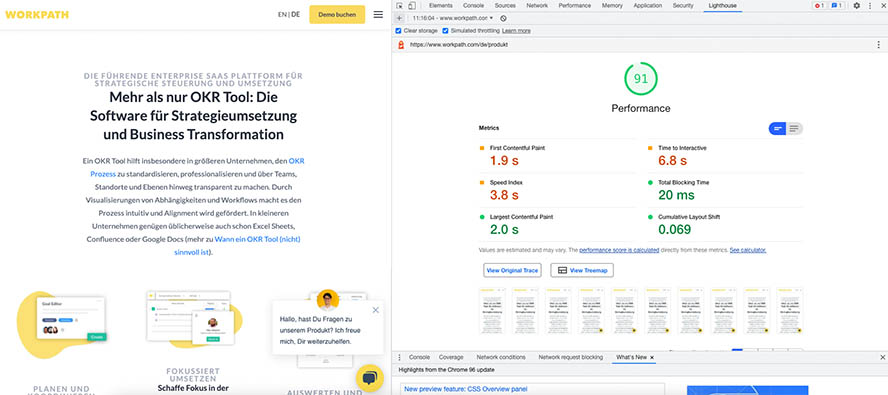Open the drawer Console tab
This screenshot has height=395, width=888.
point(420,358)
